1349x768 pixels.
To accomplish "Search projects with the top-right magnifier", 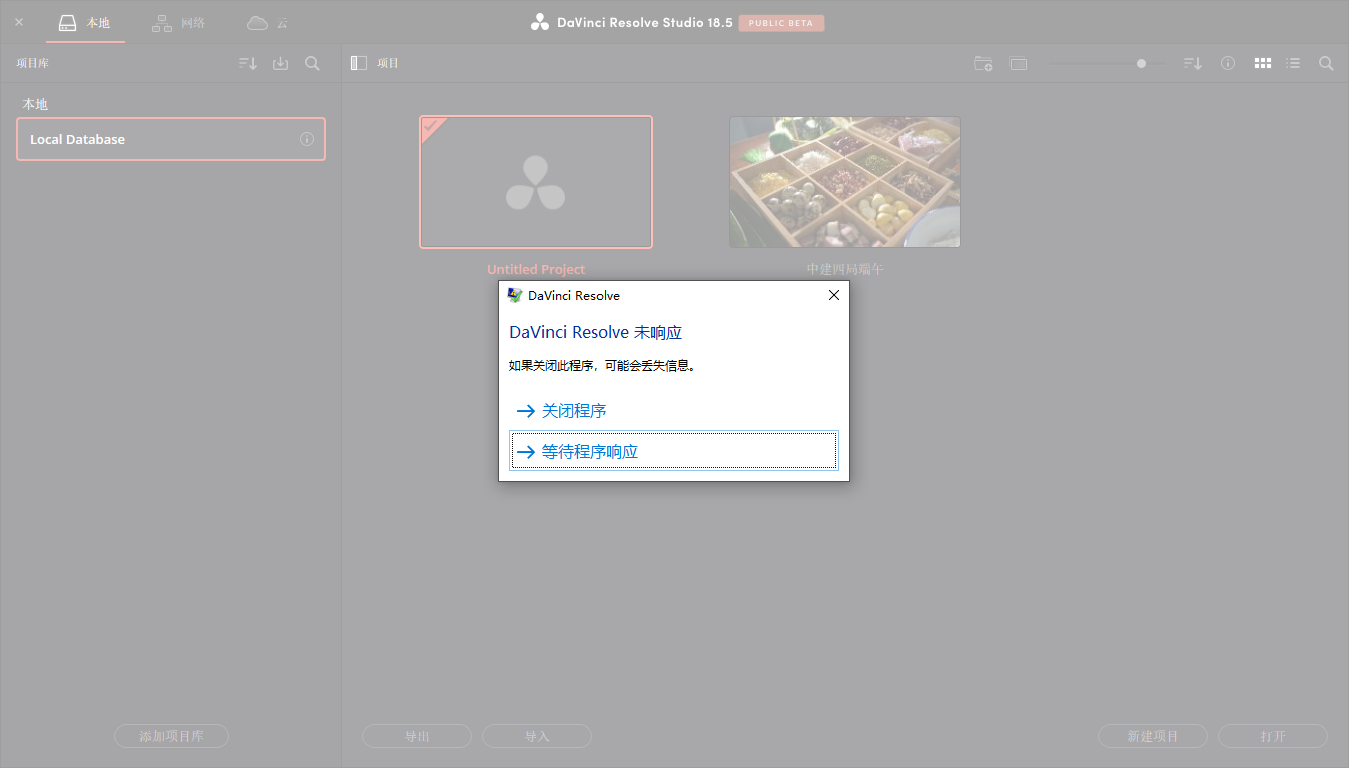I will [1326, 63].
